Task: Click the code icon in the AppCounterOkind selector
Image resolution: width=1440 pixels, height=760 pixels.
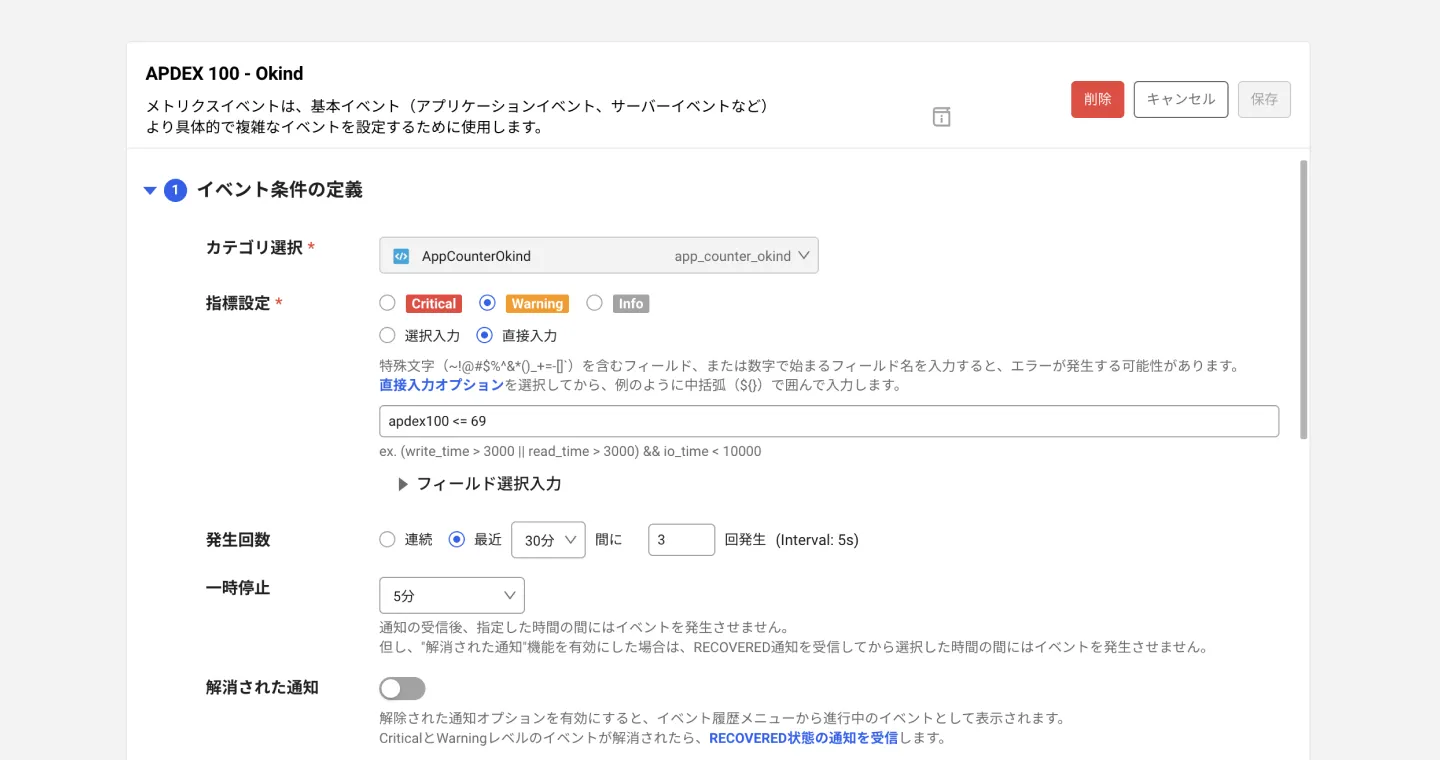Action: [400, 255]
